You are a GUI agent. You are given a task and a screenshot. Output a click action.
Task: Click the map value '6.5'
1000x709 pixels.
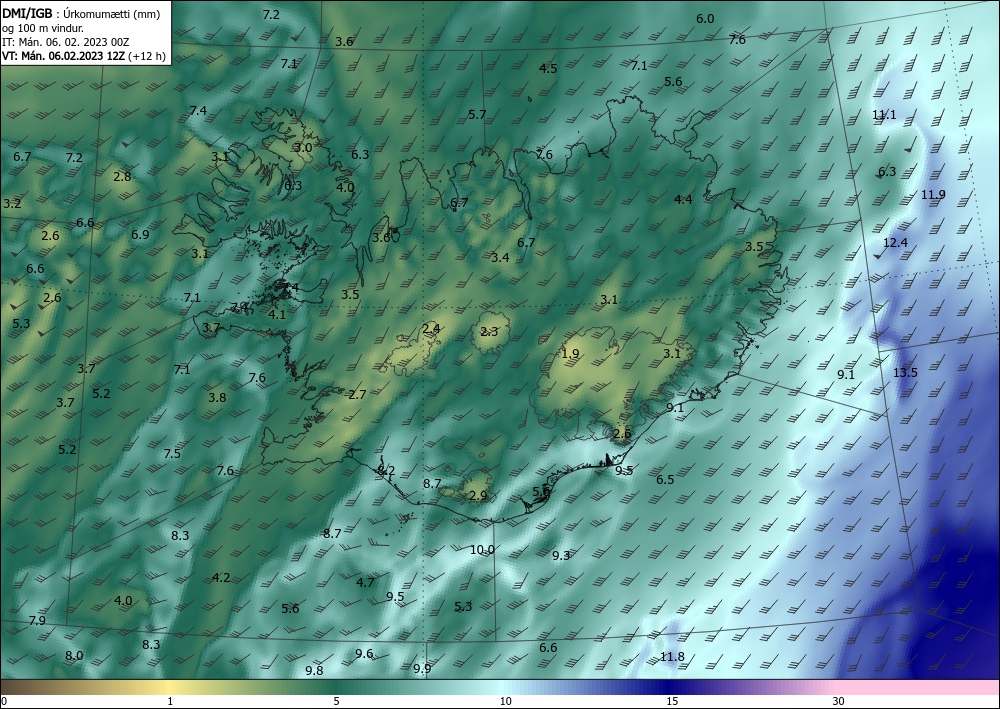[665, 479]
